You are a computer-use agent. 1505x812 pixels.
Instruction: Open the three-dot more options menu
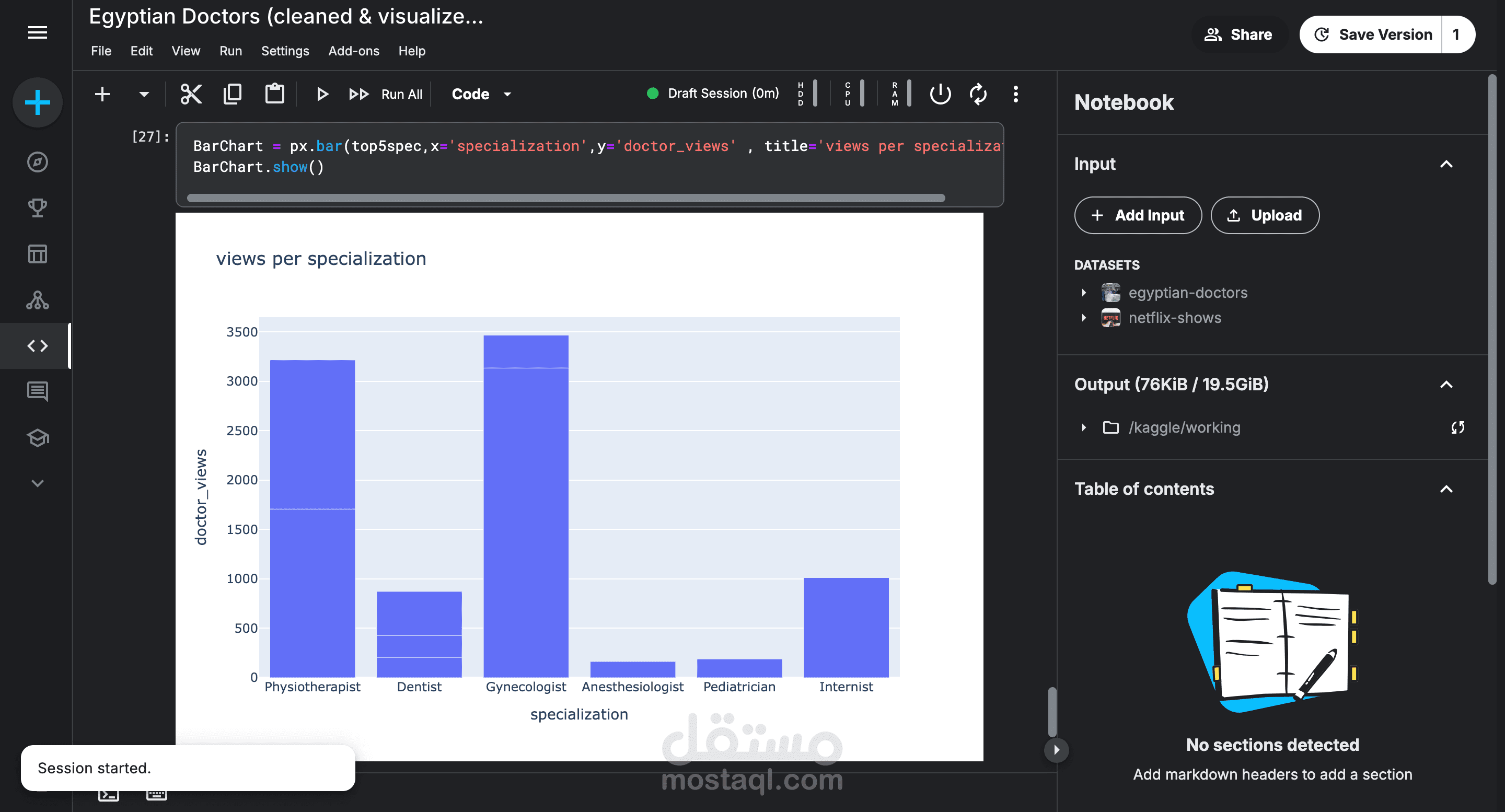click(1015, 94)
